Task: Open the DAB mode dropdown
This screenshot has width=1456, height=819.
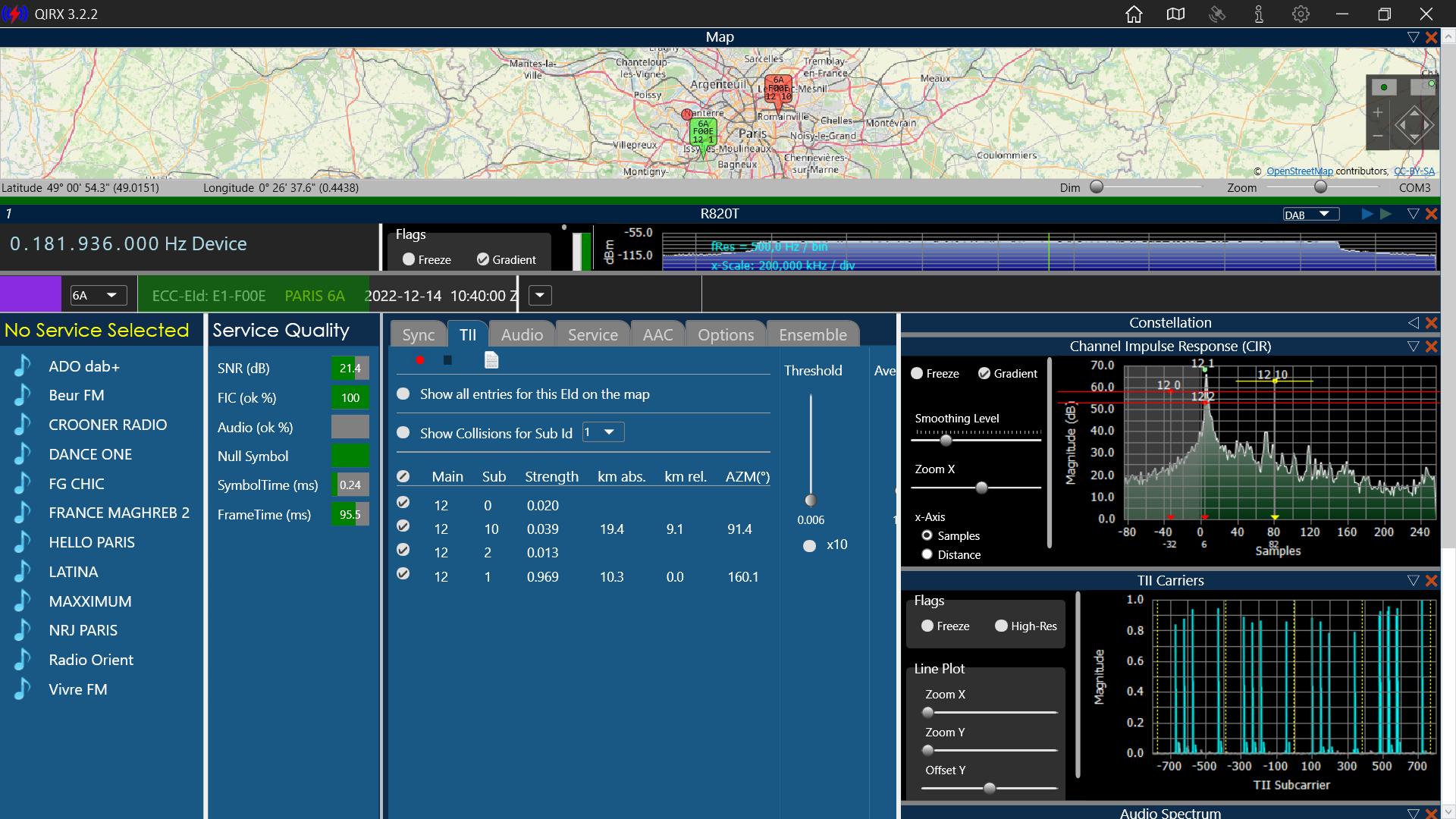Action: point(1311,215)
